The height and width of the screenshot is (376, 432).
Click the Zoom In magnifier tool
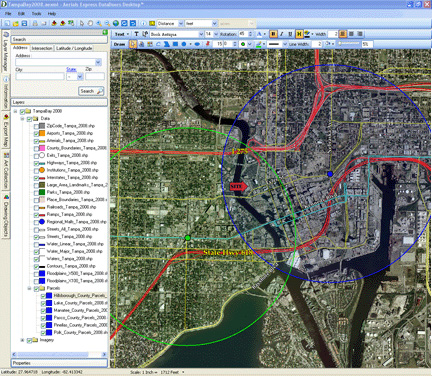[x=99, y=23]
